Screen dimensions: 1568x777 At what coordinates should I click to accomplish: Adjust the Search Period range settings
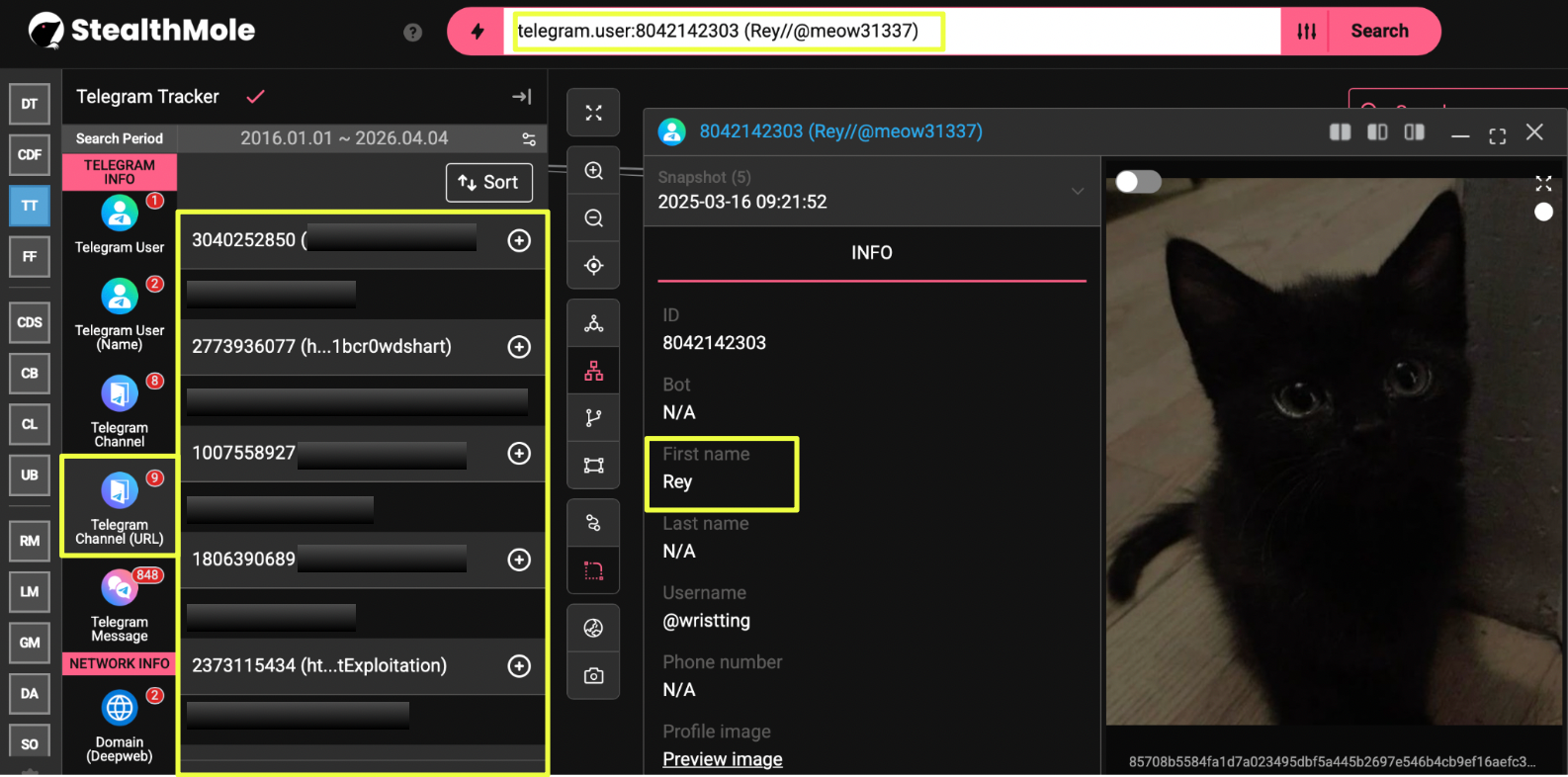[x=529, y=139]
